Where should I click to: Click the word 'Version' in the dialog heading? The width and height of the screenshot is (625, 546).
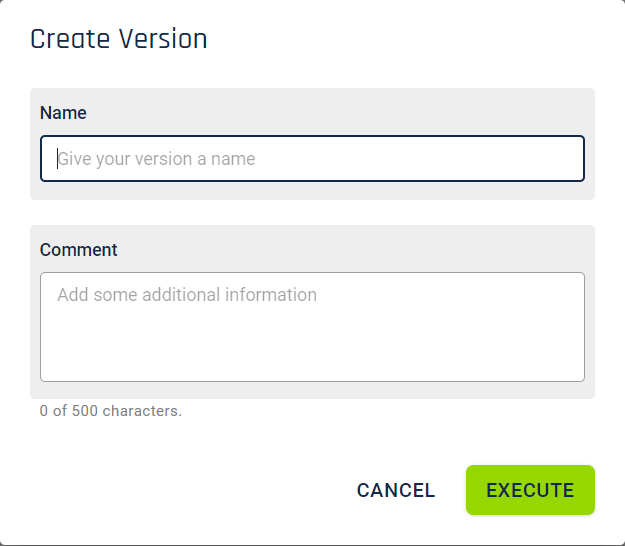coord(163,39)
